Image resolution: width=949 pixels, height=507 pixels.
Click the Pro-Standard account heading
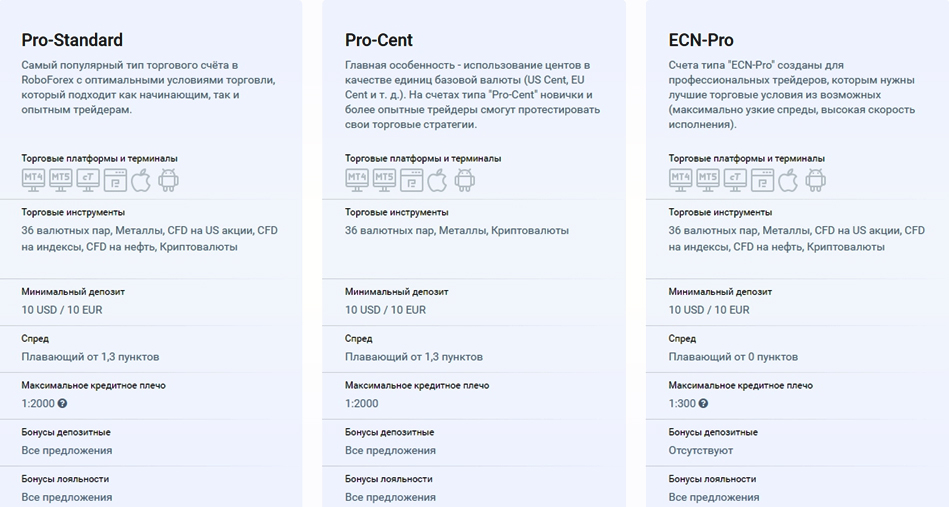tap(72, 40)
